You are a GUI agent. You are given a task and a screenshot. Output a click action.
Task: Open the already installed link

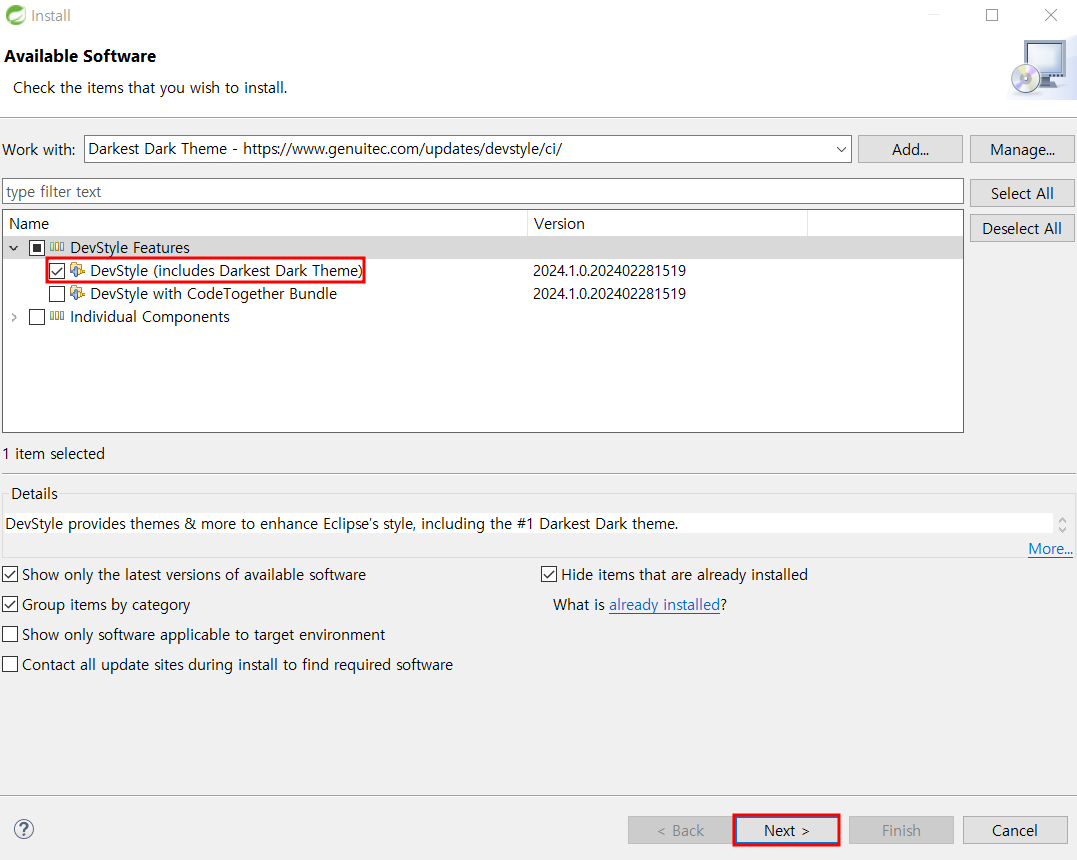tap(664, 604)
